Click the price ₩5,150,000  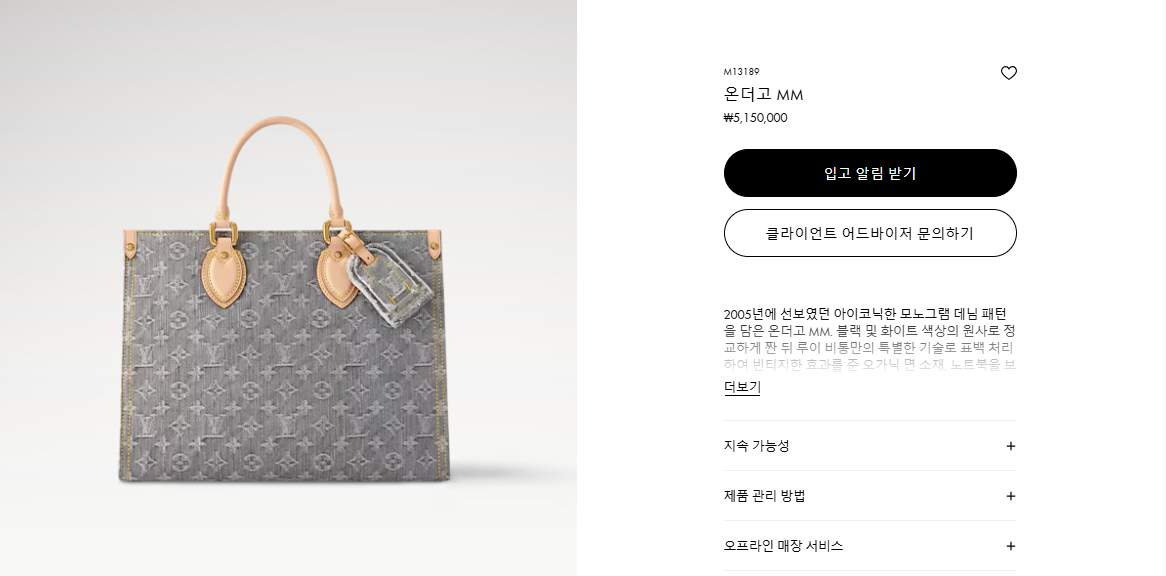tap(756, 118)
